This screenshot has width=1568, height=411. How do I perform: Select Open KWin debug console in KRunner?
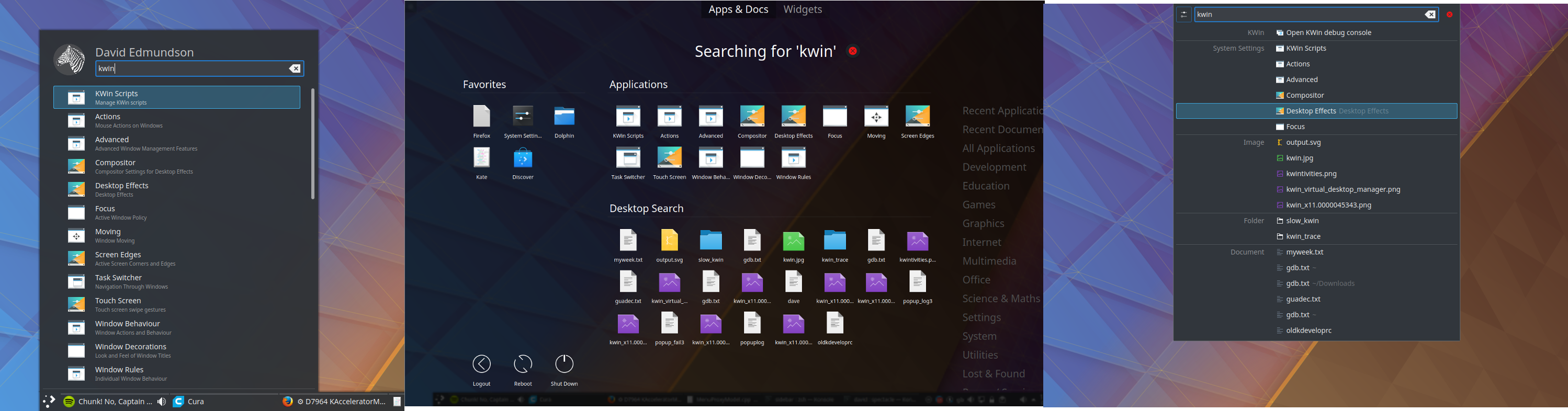click(1317, 33)
